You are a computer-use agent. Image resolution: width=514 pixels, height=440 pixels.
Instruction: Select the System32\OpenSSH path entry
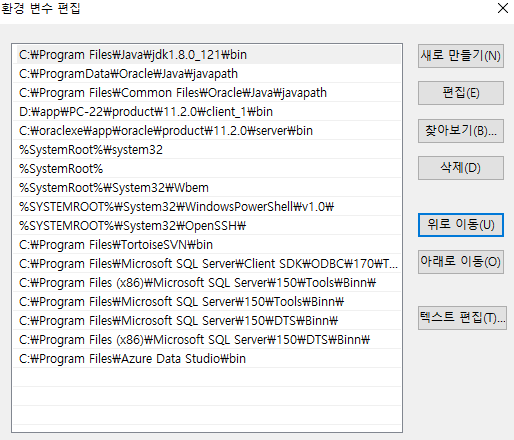click(207, 226)
